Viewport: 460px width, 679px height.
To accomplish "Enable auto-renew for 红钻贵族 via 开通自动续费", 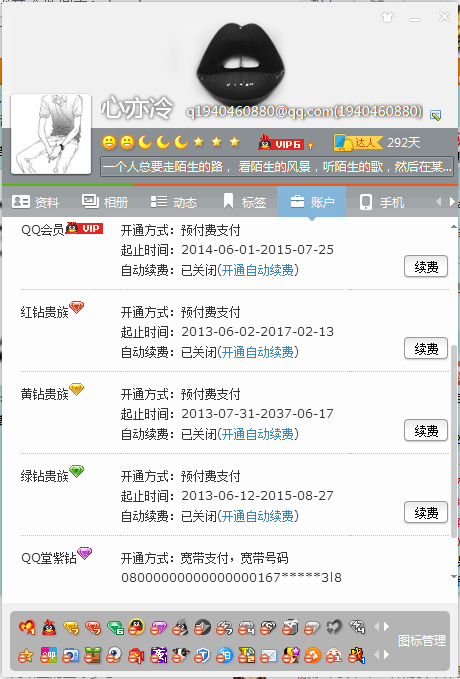I will tap(257, 352).
